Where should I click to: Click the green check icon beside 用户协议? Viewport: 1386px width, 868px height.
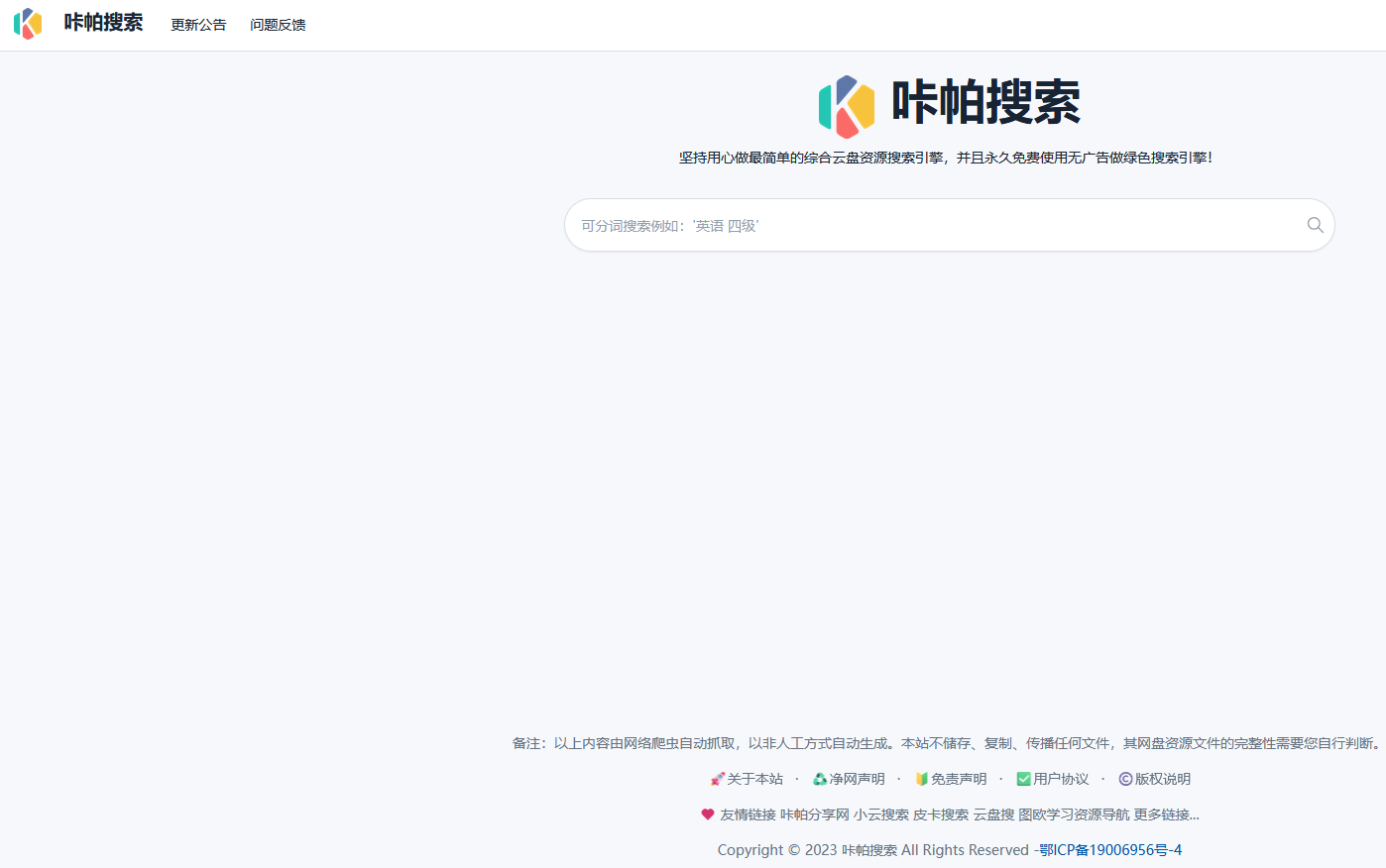pyautogui.click(x=1023, y=780)
